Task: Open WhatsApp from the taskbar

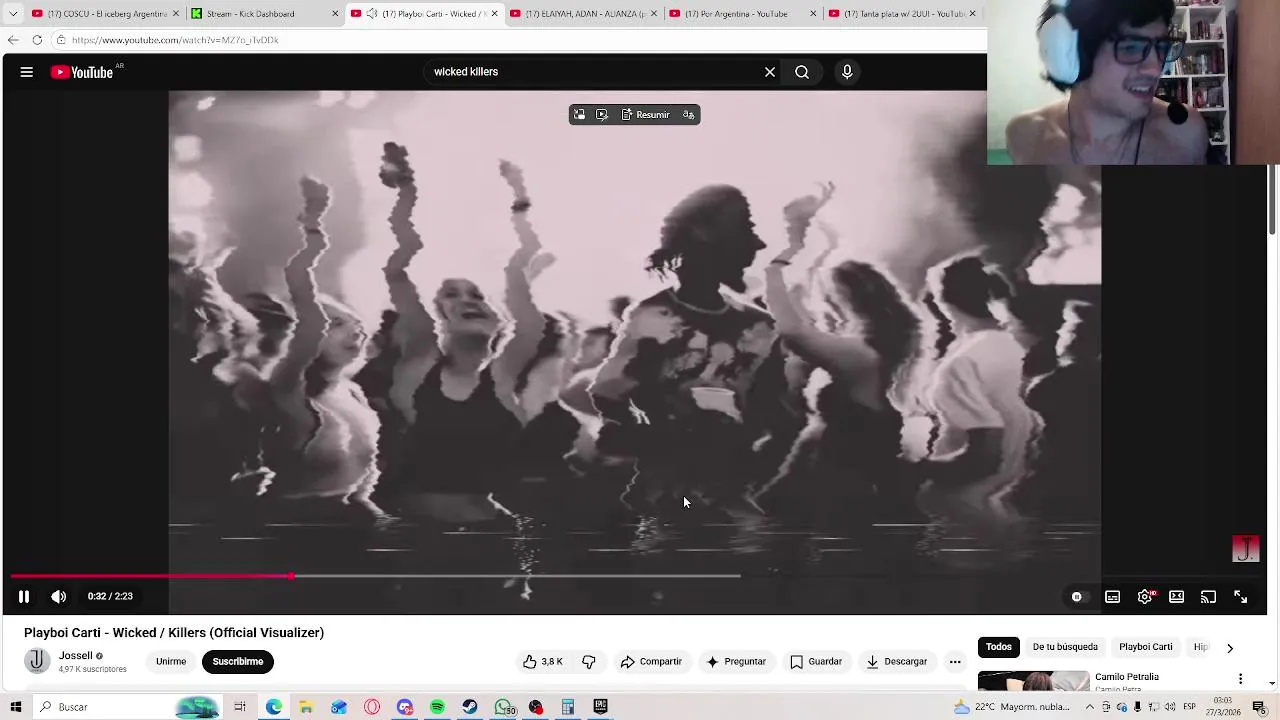Action: pos(504,707)
